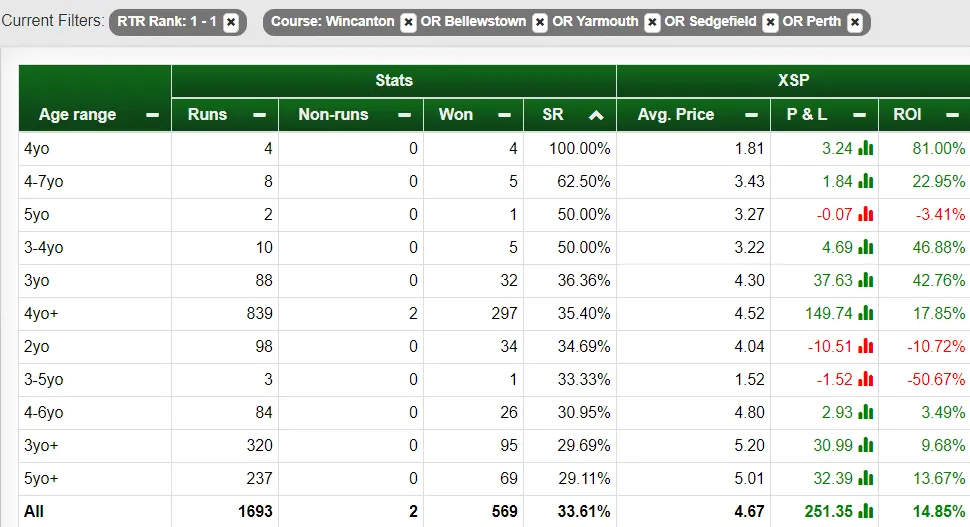Click the XSP group header
This screenshot has height=527, width=970.
click(x=794, y=80)
